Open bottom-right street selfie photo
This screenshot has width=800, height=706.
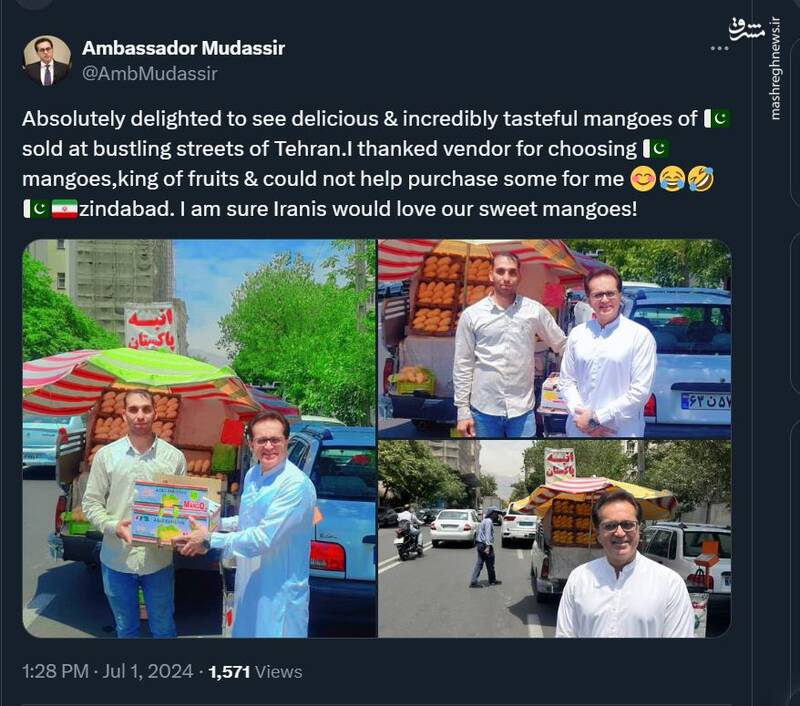(x=555, y=539)
